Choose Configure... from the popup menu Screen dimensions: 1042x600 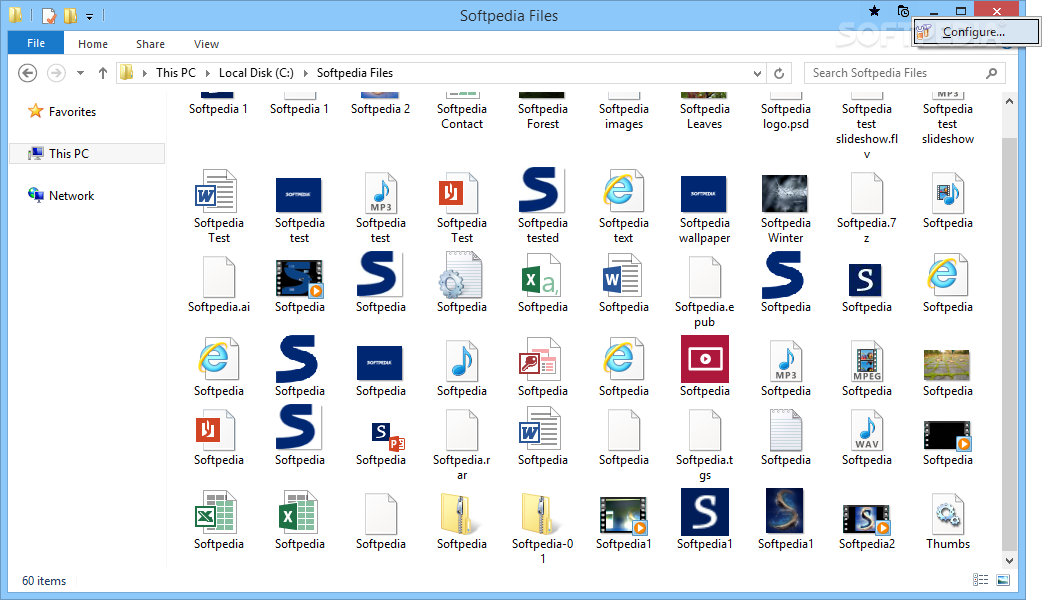[x=976, y=32]
